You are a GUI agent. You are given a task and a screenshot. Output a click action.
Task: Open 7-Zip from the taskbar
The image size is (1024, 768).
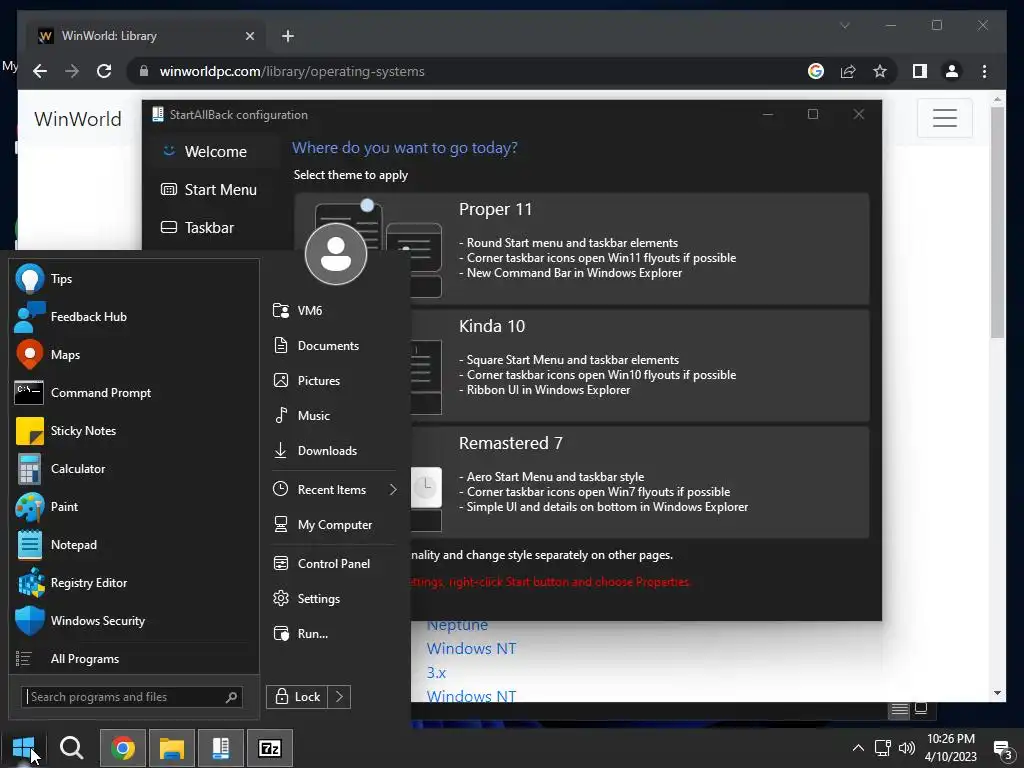click(270, 748)
